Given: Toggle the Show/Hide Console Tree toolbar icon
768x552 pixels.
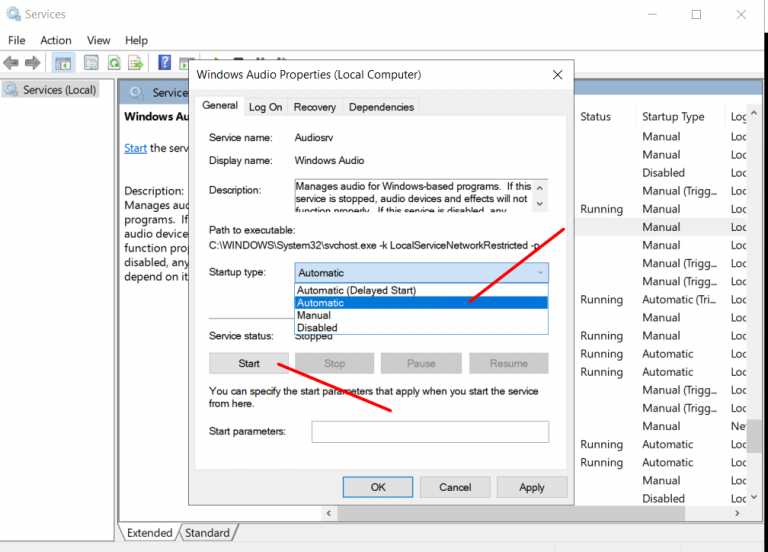Looking at the screenshot, I should point(63,63).
